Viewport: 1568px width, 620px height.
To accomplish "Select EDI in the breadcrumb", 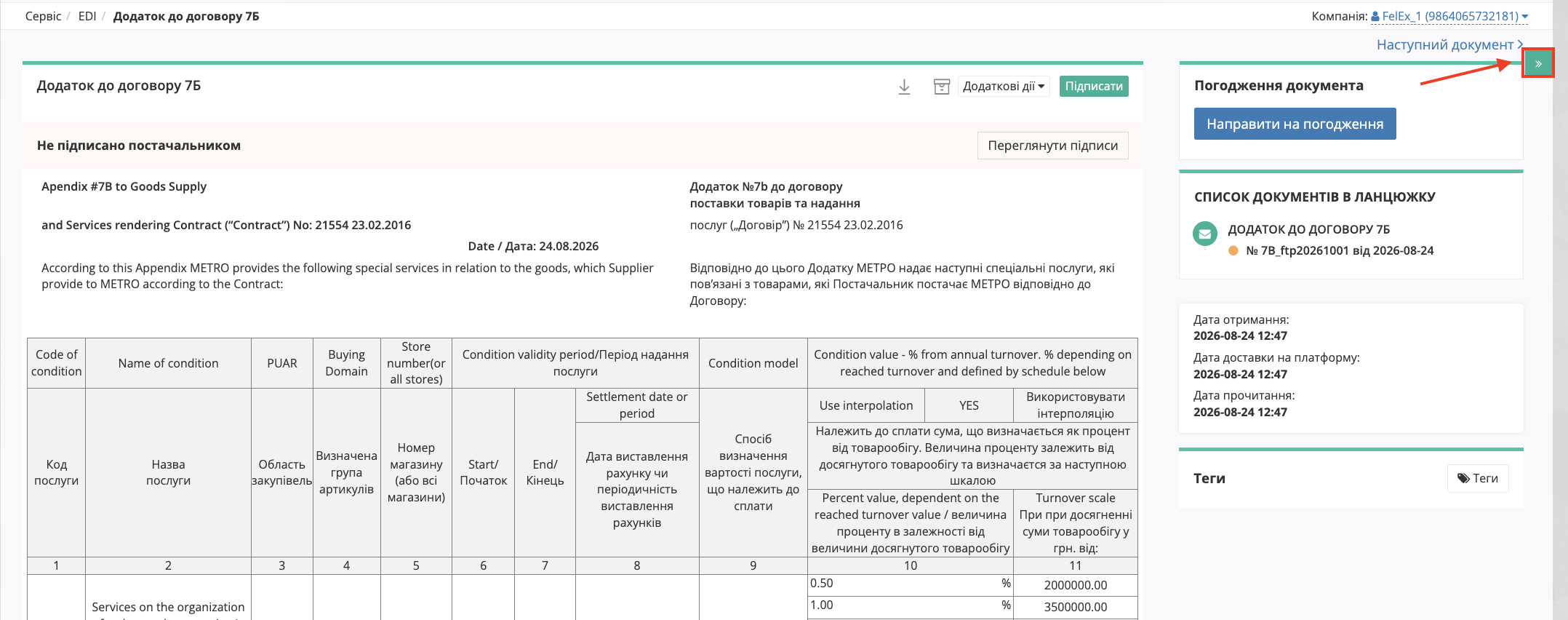I will coord(87,16).
